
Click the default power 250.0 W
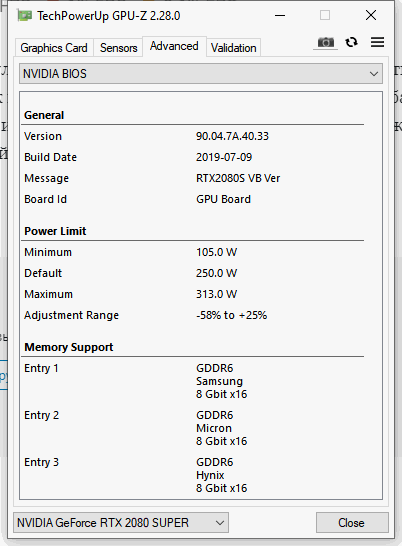216,273
